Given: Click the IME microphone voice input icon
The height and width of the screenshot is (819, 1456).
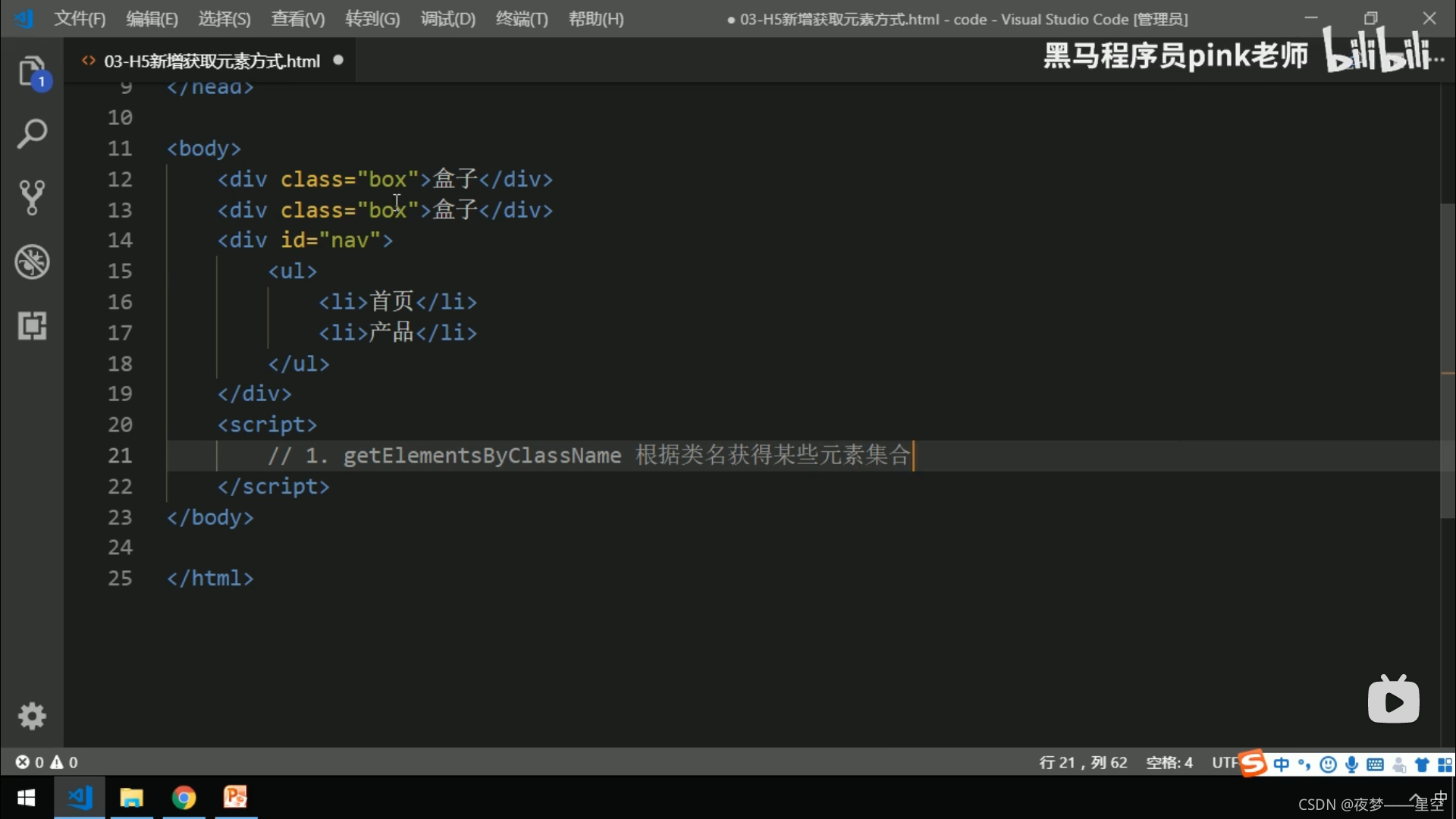Looking at the screenshot, I should [1351, 764].
